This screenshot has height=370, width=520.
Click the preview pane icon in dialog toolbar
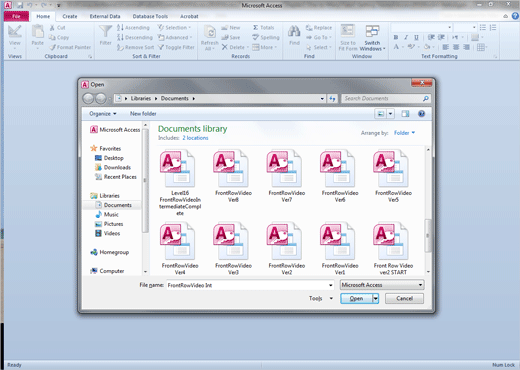click(405, 114)
